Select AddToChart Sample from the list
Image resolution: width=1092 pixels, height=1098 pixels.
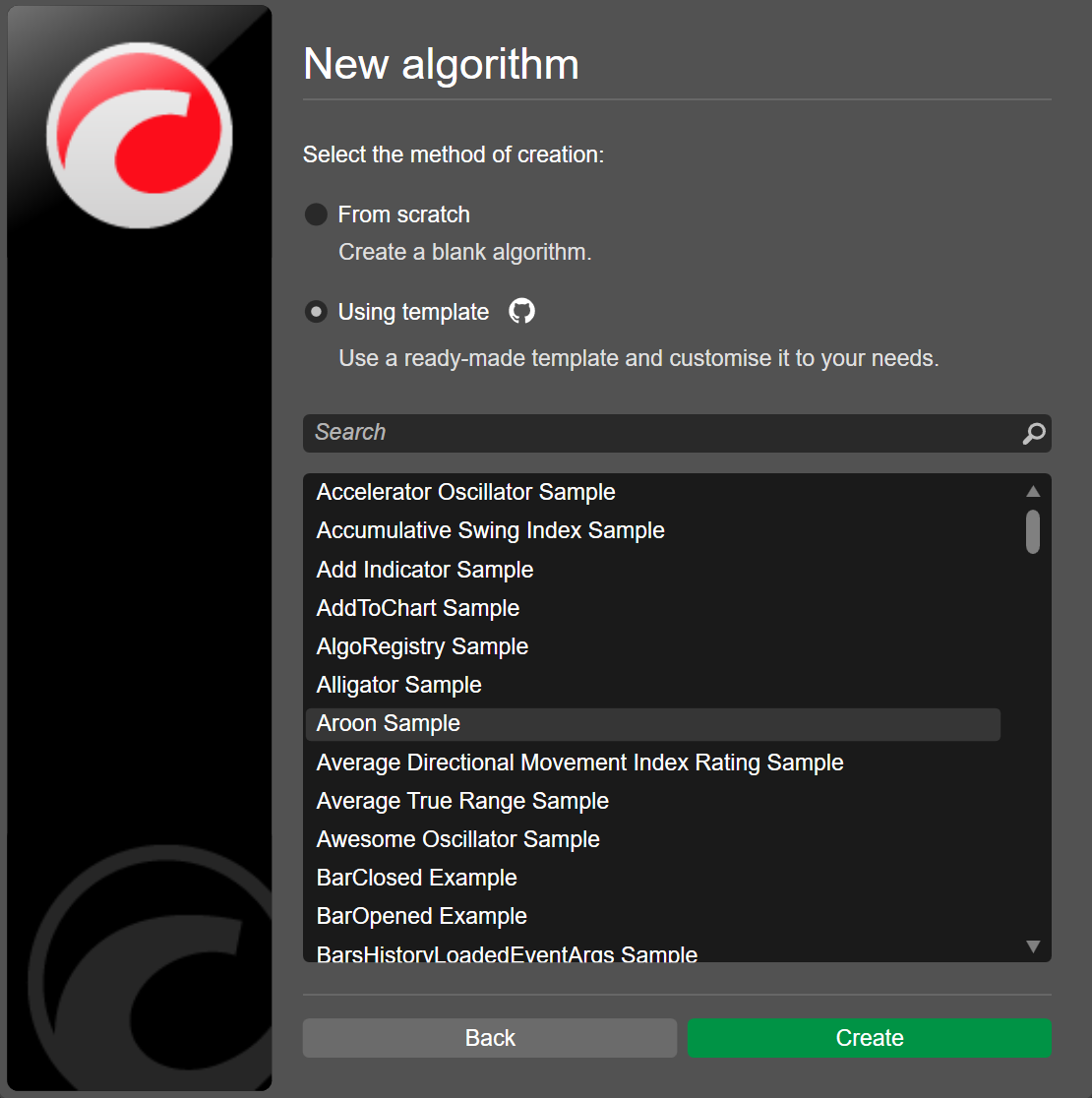(418, 608)
